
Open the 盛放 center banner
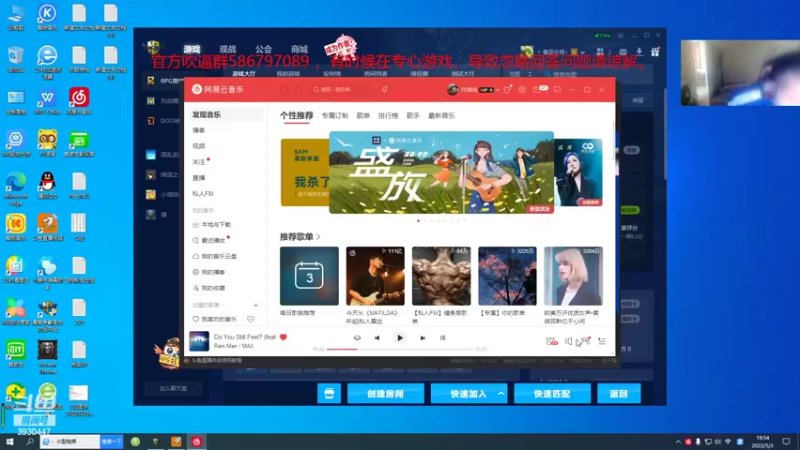point(441,172)
